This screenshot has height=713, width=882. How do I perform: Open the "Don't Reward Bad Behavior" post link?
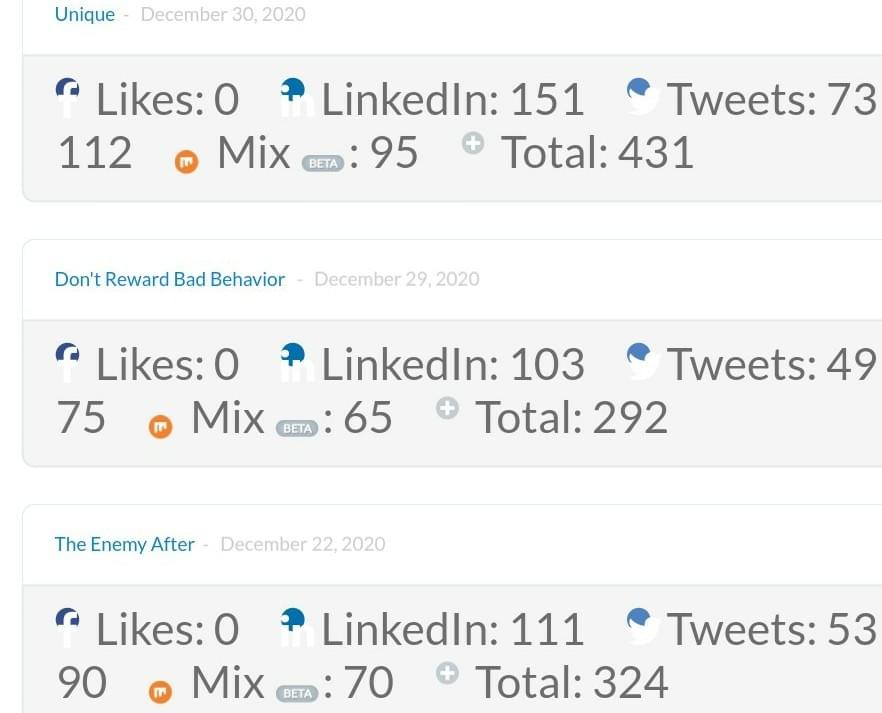pyautogui.click(x=170, y=279)
